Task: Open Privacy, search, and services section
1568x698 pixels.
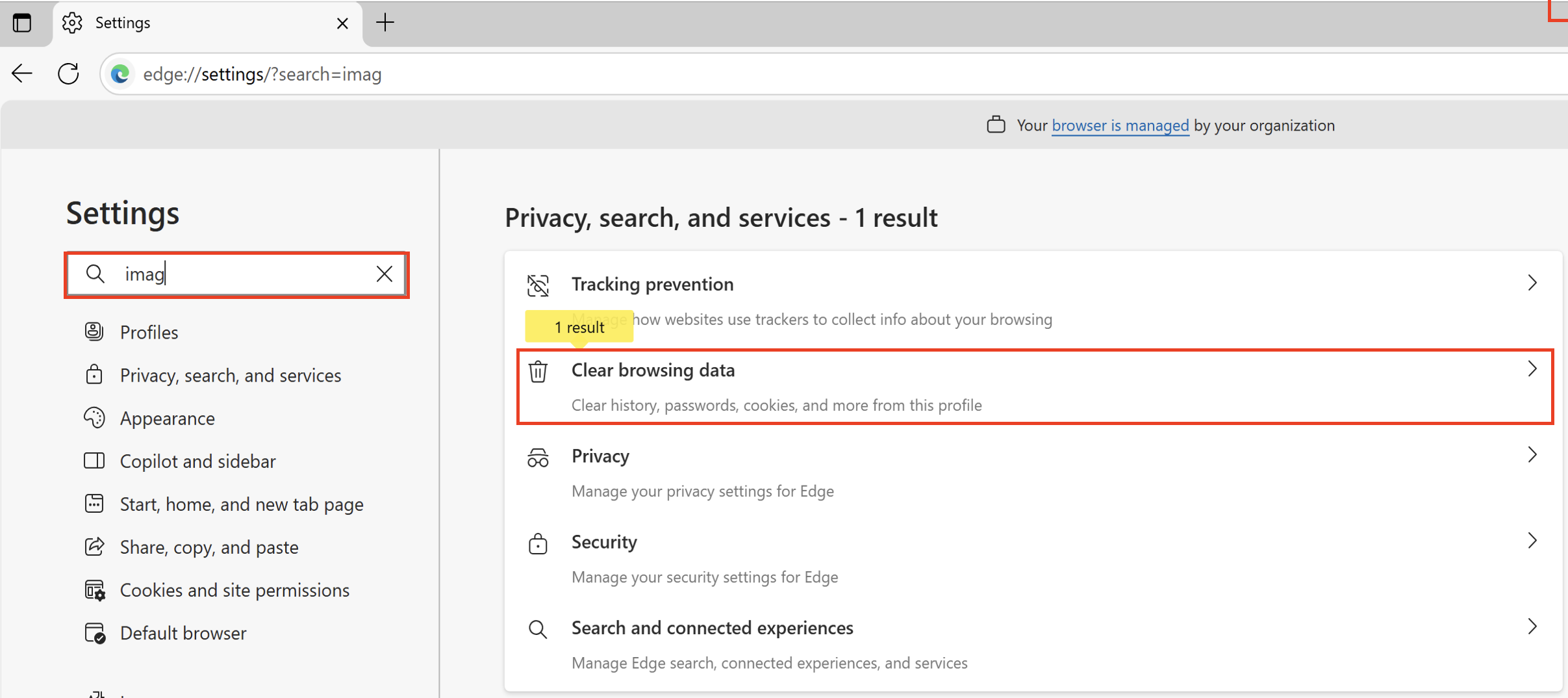Action: click(231, 375)
